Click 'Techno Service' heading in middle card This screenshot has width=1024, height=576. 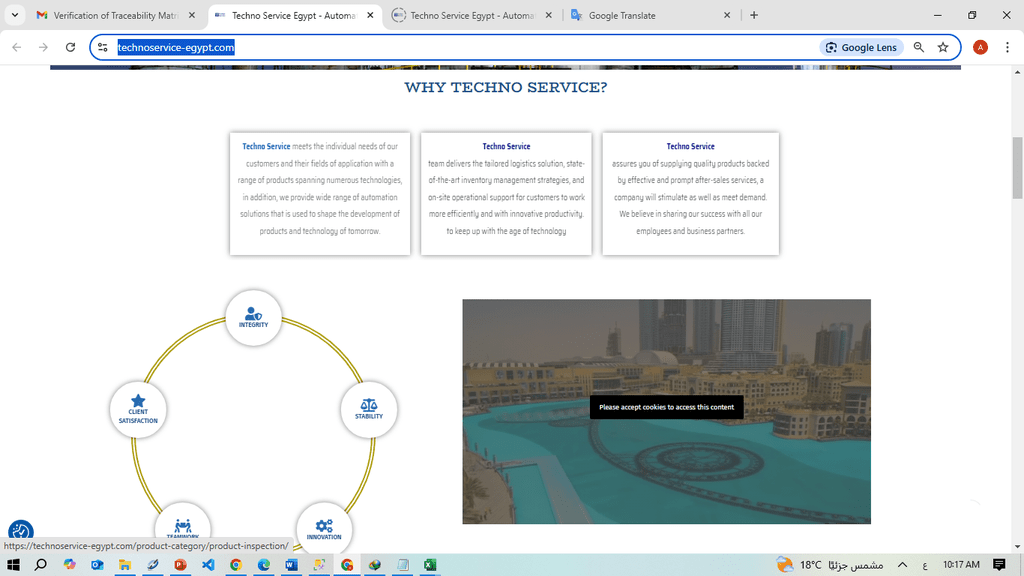(x=506, y=146)
